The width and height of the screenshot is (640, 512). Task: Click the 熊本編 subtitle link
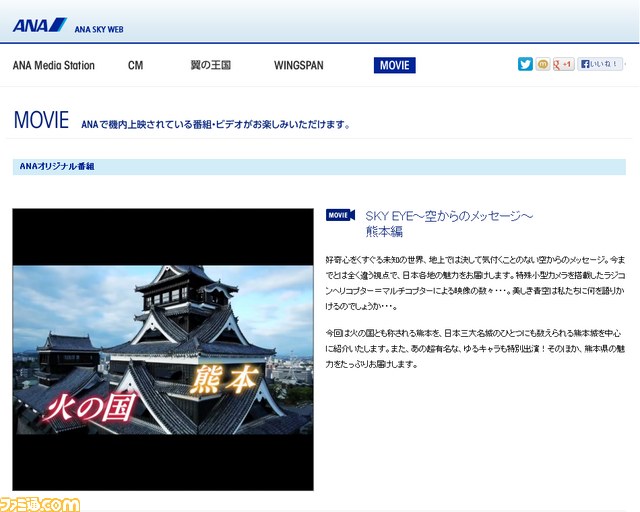(x=384, y=232)
